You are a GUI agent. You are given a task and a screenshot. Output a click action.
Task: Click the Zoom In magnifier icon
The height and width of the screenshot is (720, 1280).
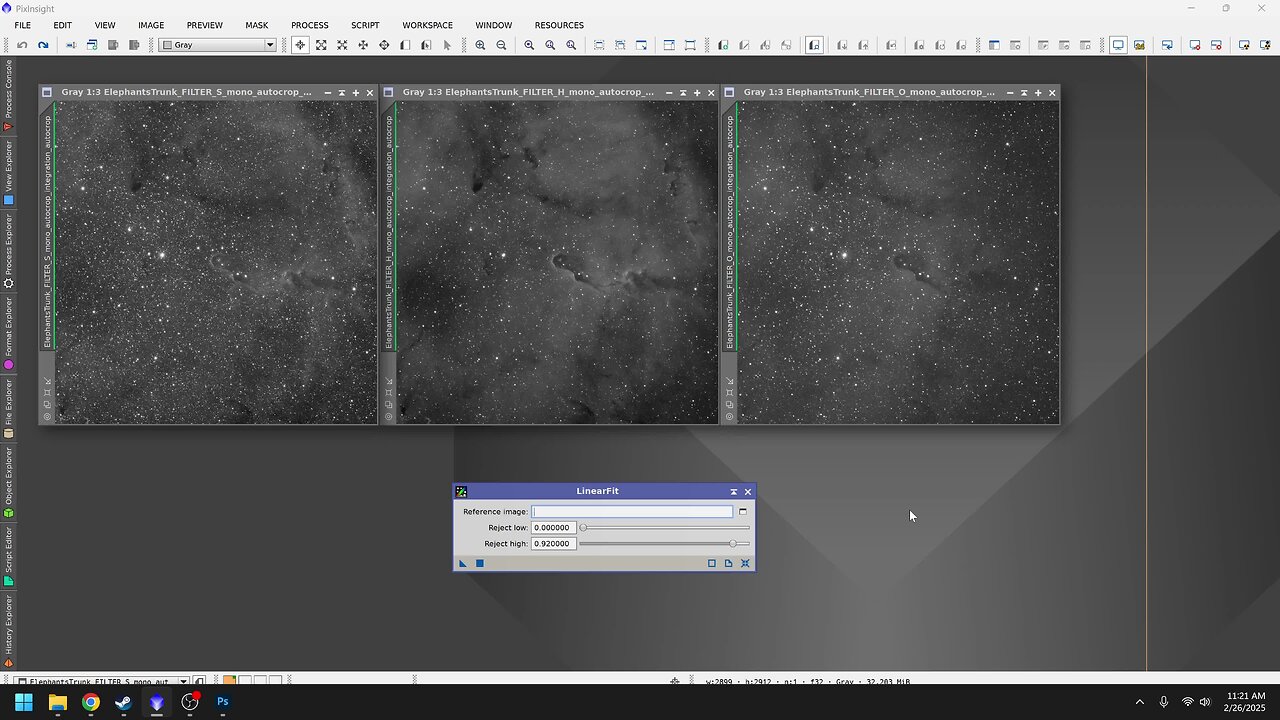pos(480,45)
